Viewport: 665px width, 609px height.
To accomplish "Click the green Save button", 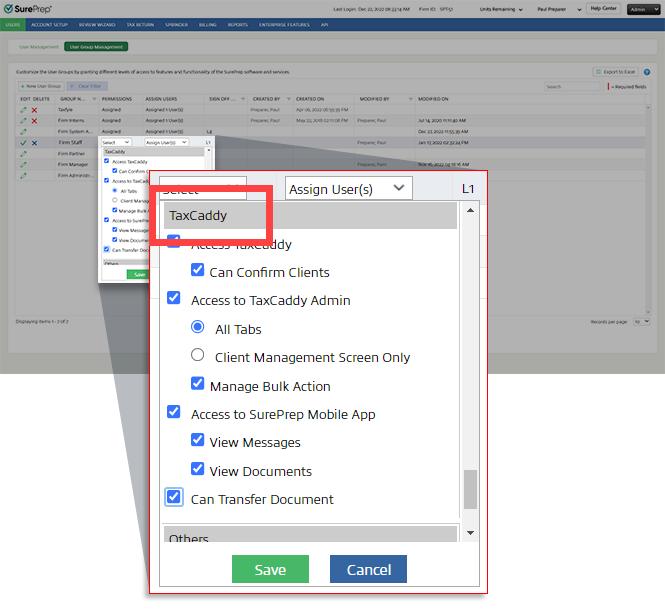I will pyautogui.click(x=270, y=569).
